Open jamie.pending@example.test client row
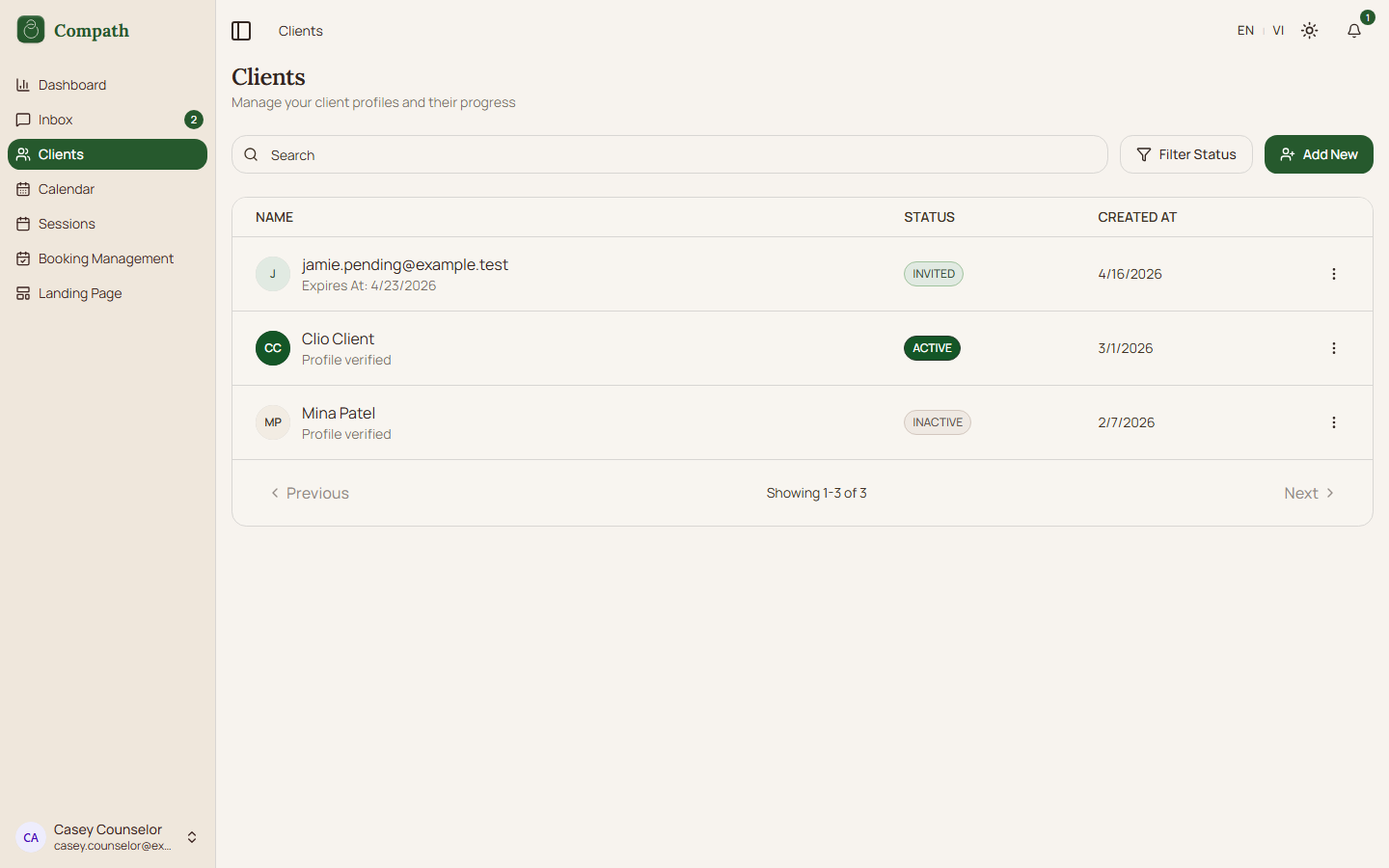Viewport: 1389px width, 868px height. 803,274
